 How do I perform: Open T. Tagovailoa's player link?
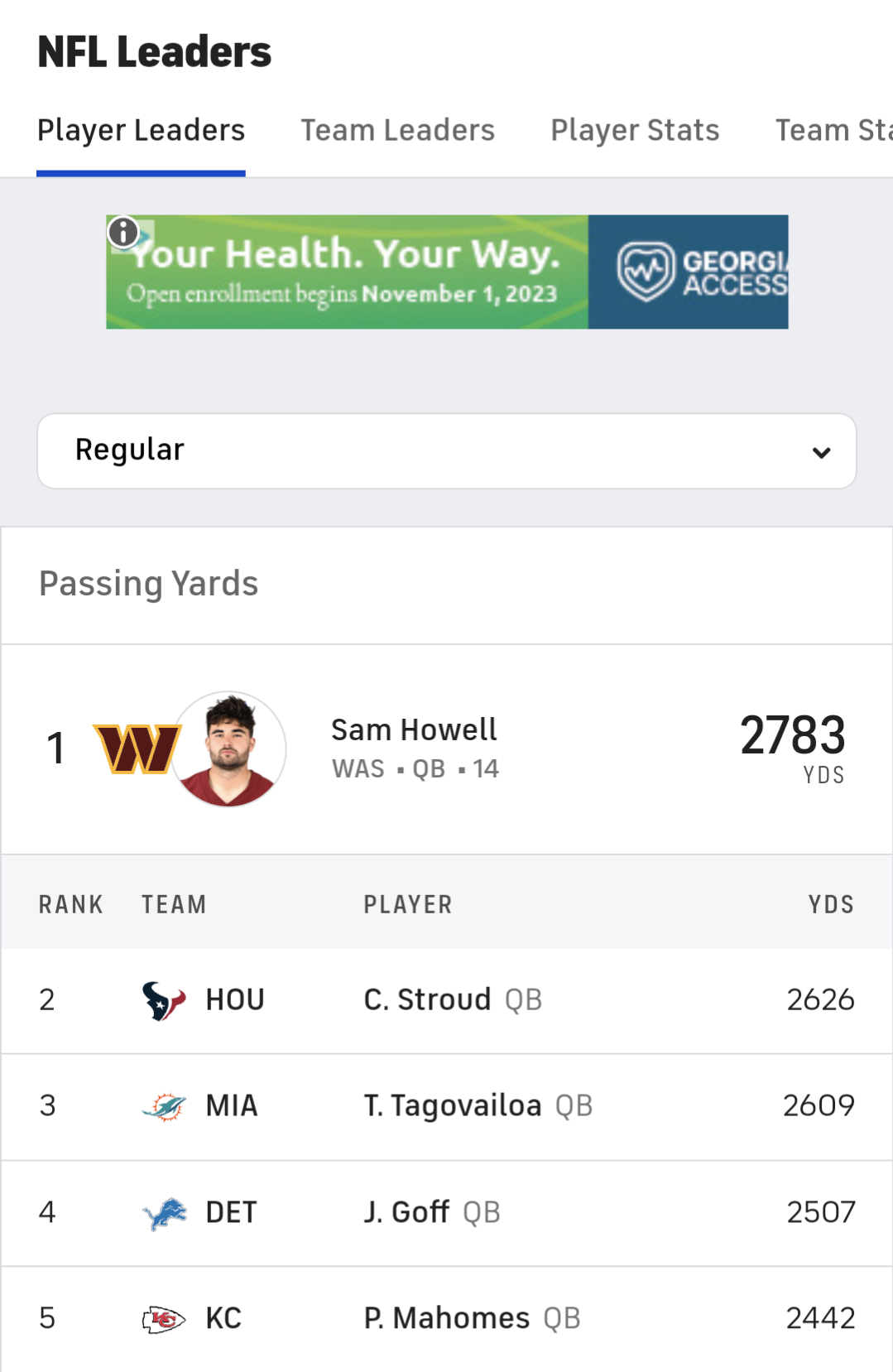pos(453,1106)
